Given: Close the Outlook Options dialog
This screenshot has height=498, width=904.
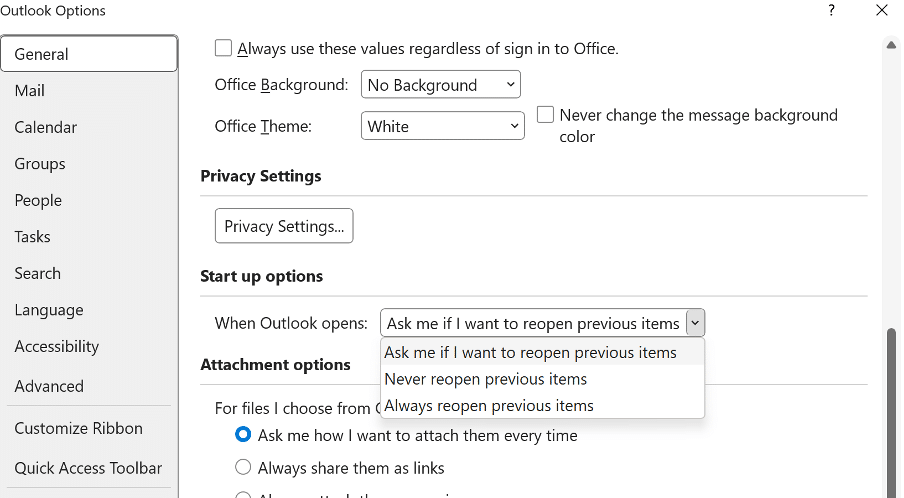Looking at the screenshot, I should (x=882, y=10).
